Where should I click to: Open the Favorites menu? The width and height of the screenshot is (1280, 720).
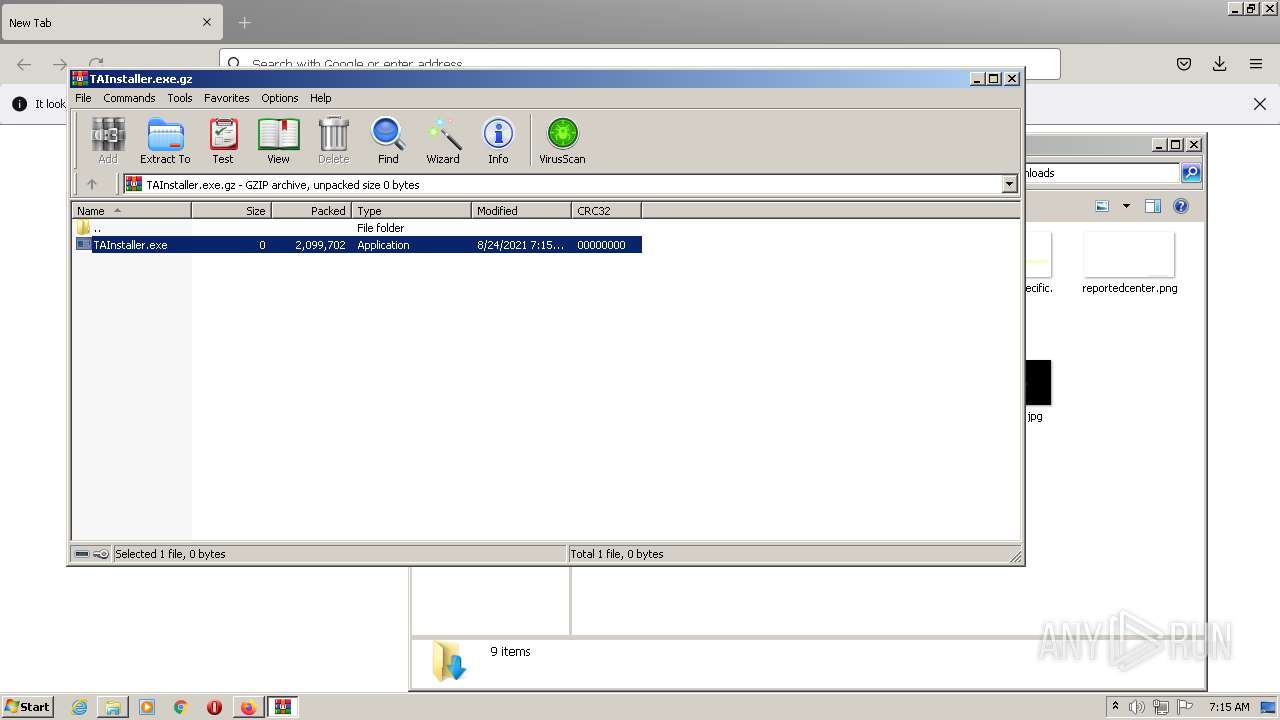click(x=227, y=98)
